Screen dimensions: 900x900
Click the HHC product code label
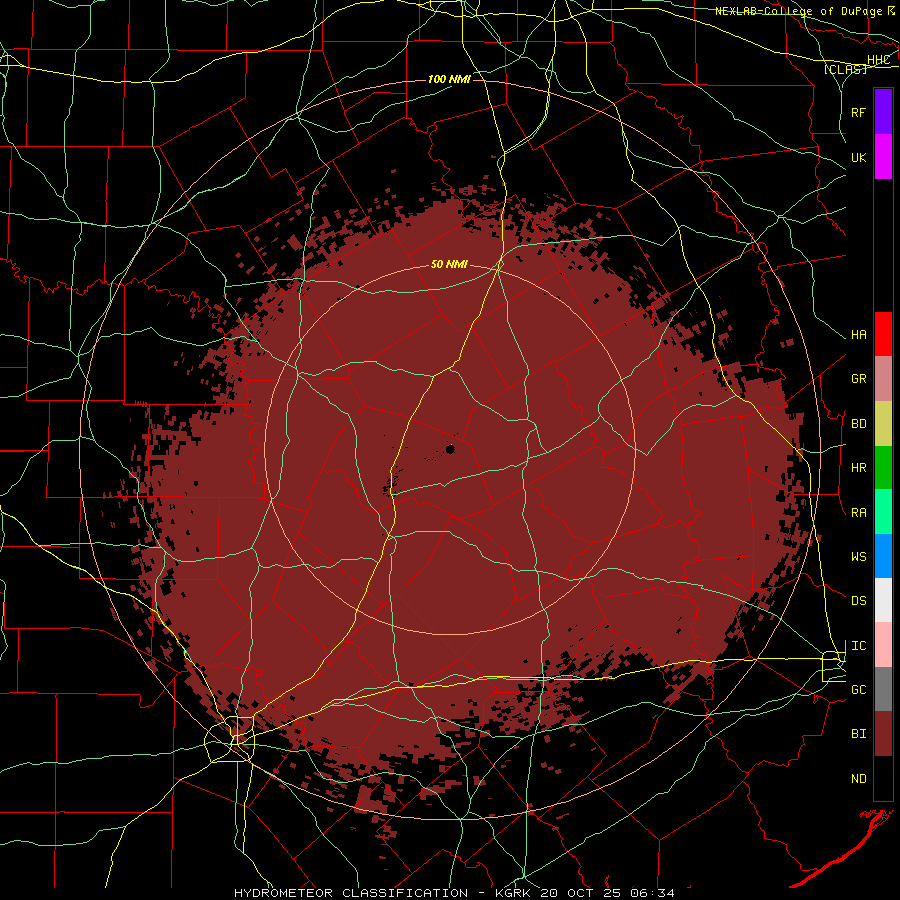[x=879, y=60]
